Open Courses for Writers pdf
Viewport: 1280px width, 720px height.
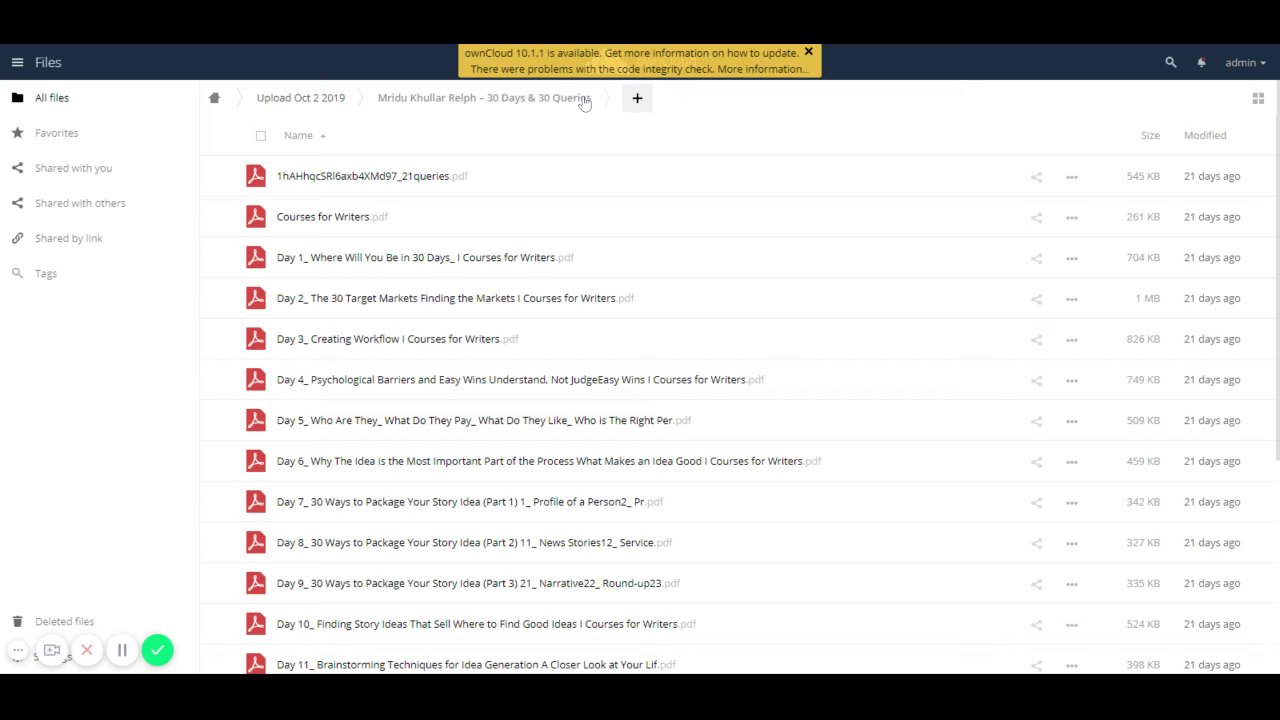pyautogui.click(x=332, y=217)
